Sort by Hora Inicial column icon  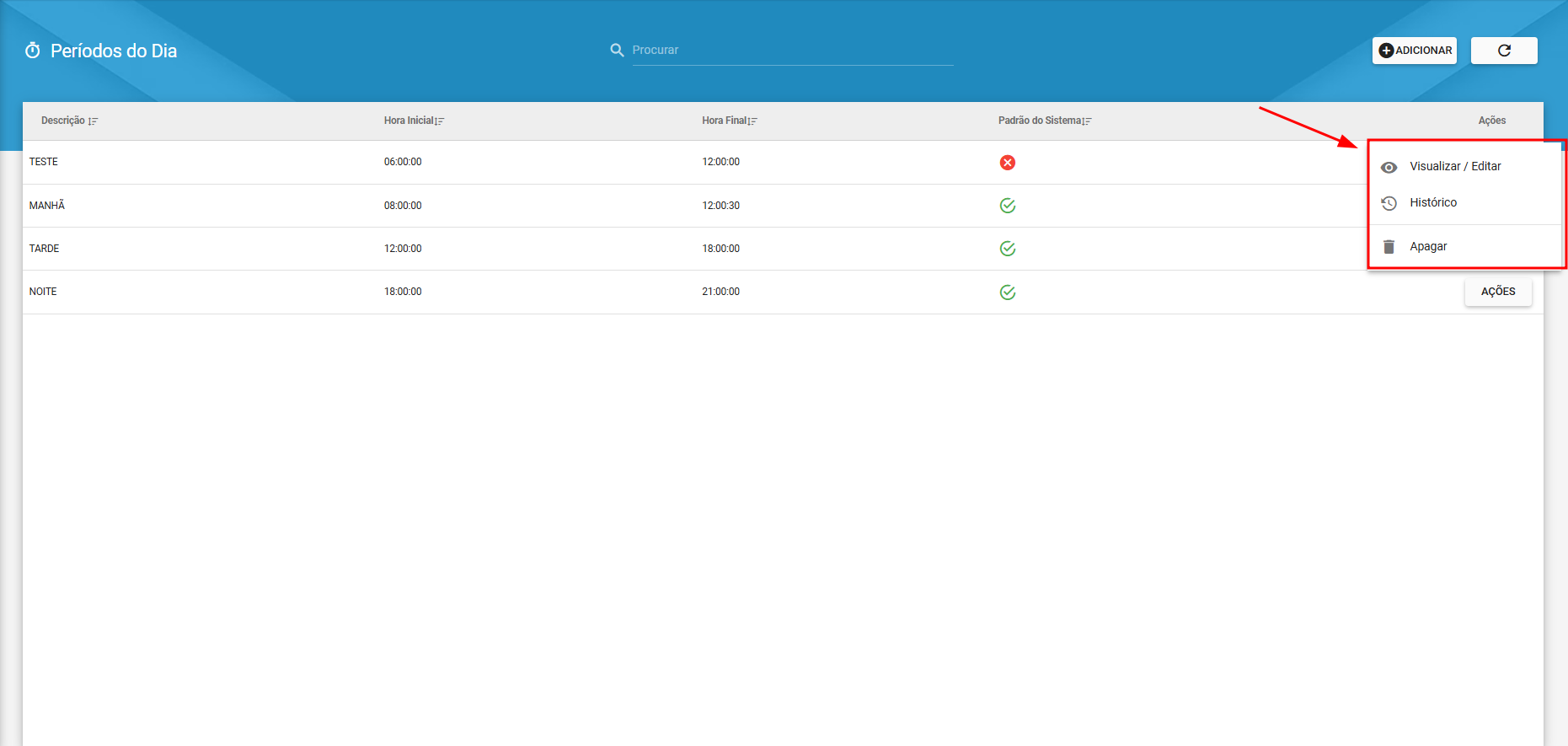pos(439,121)
